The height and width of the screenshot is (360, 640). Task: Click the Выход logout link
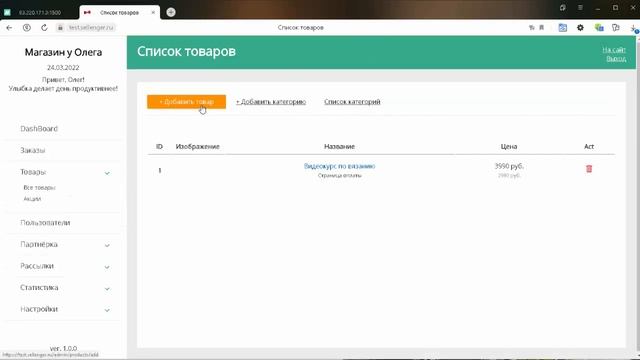616,59
